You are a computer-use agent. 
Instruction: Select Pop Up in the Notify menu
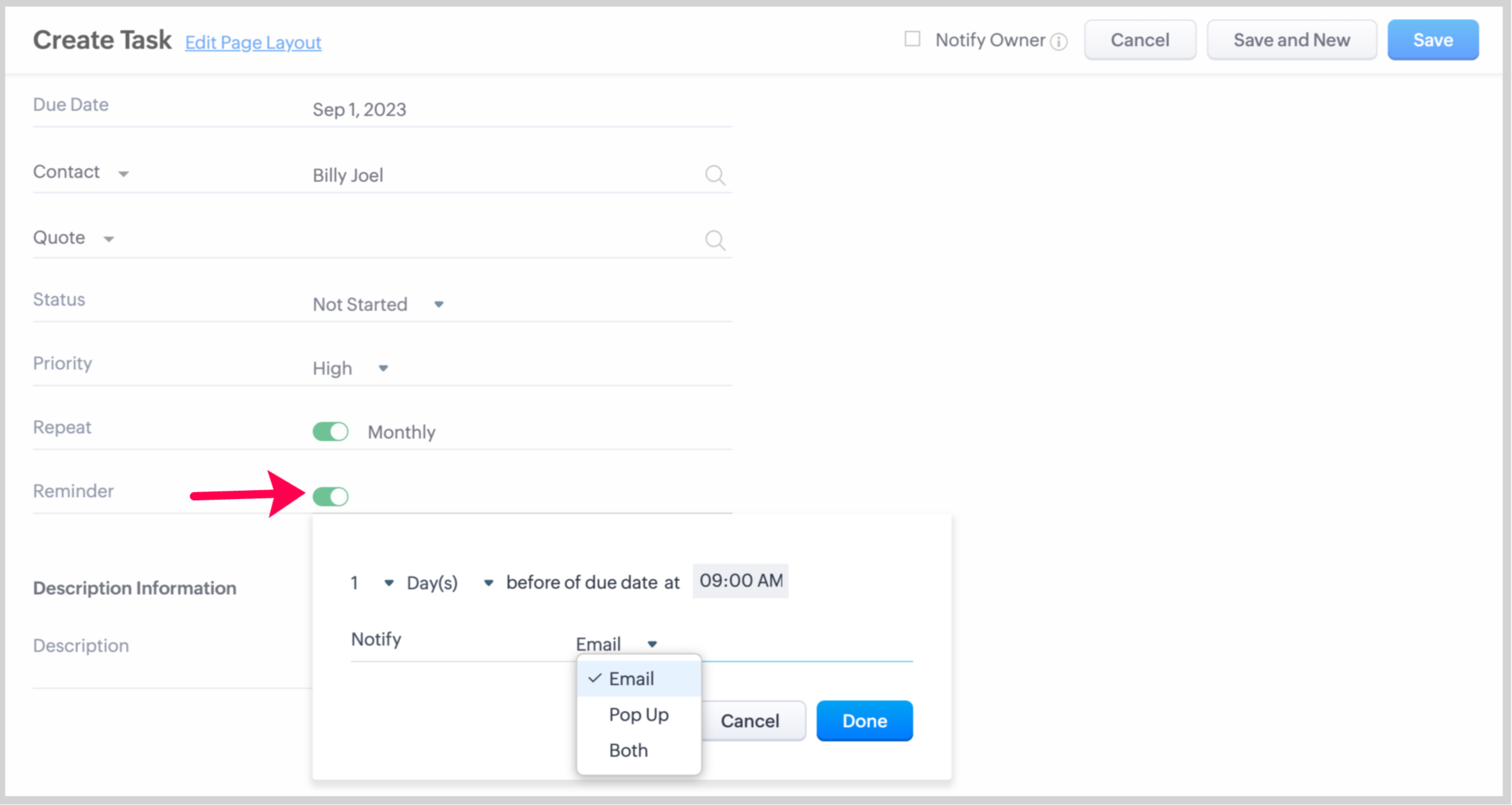(x=638, y=714)
